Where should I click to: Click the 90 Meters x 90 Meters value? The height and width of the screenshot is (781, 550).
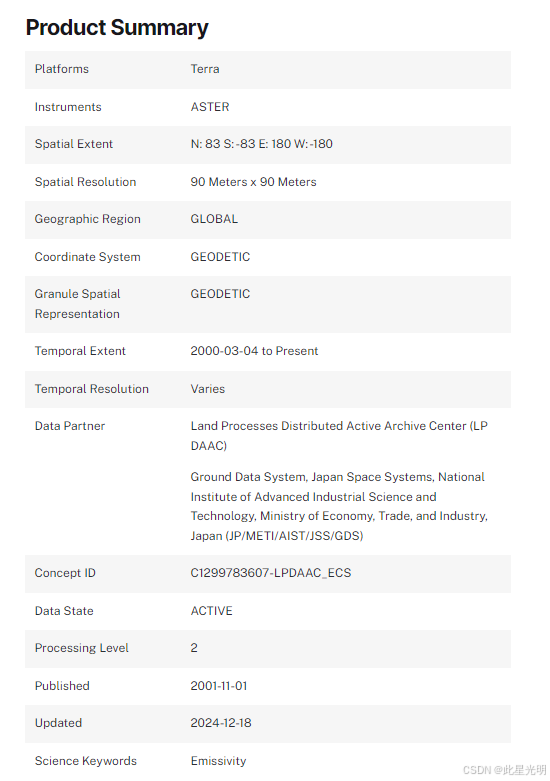click(253, 182)
